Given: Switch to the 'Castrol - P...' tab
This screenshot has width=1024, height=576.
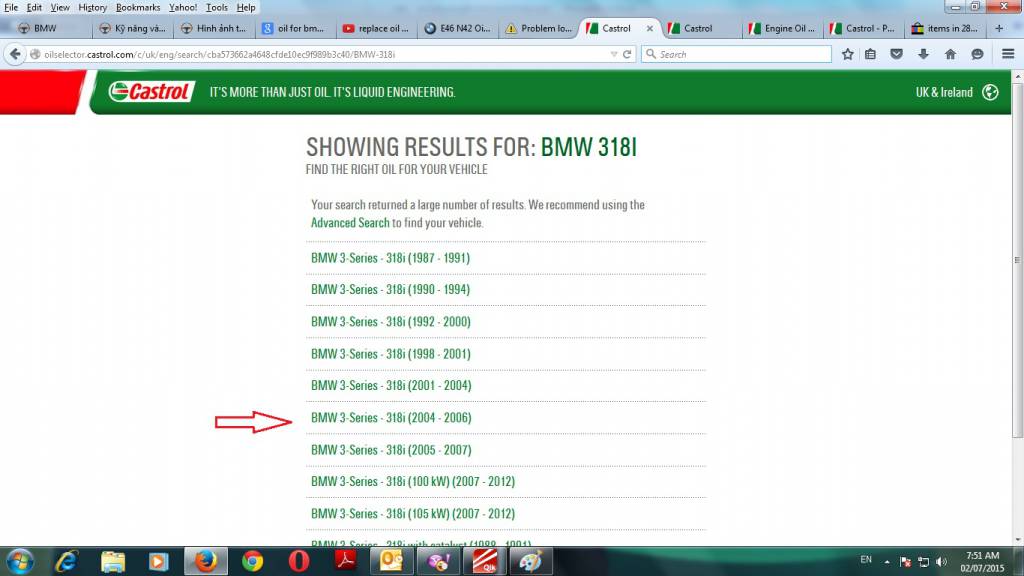Looking at the screenshot, I should point(863,28).
